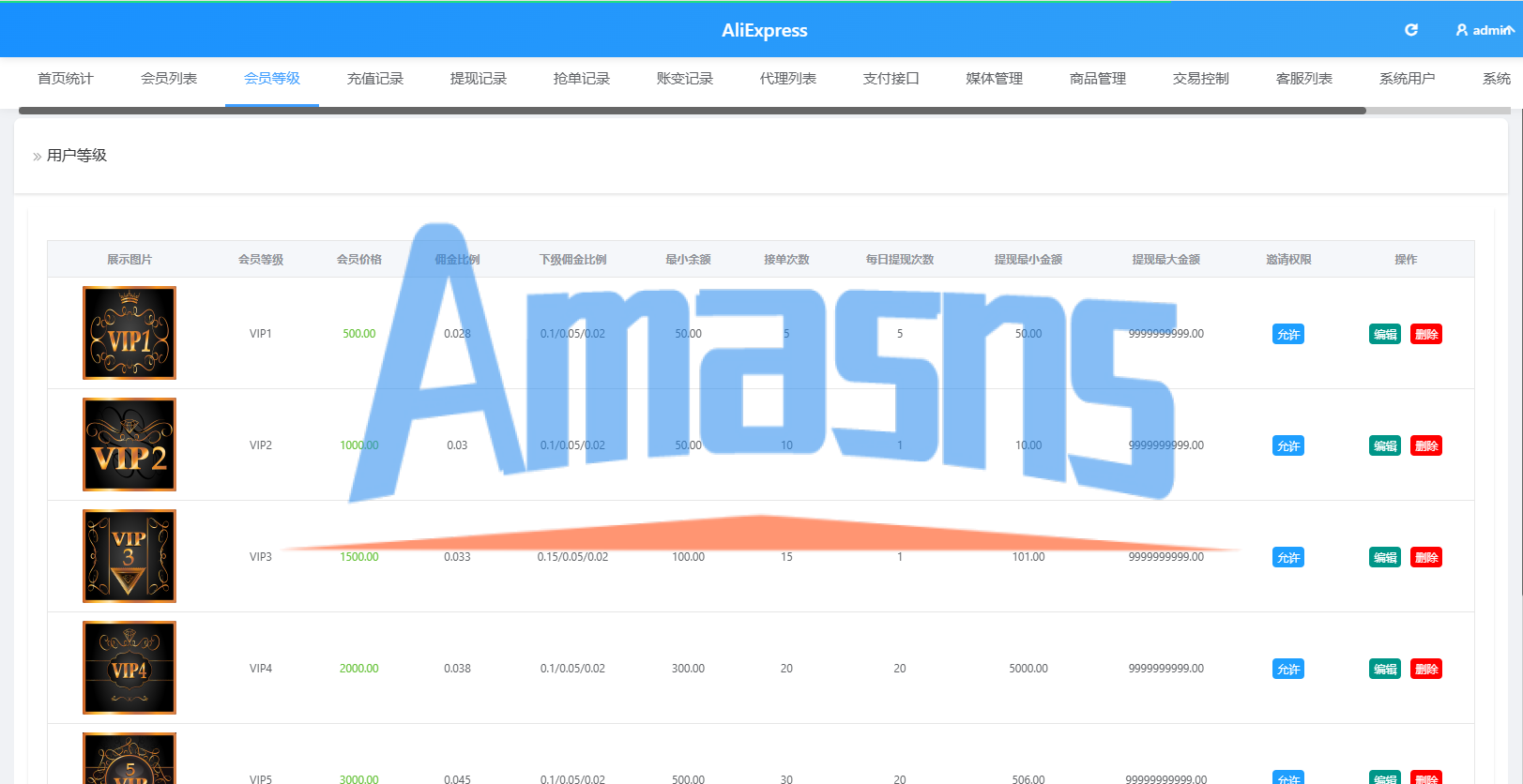Toggle 允许 invite permission for VIP1

click(1288, 334)
